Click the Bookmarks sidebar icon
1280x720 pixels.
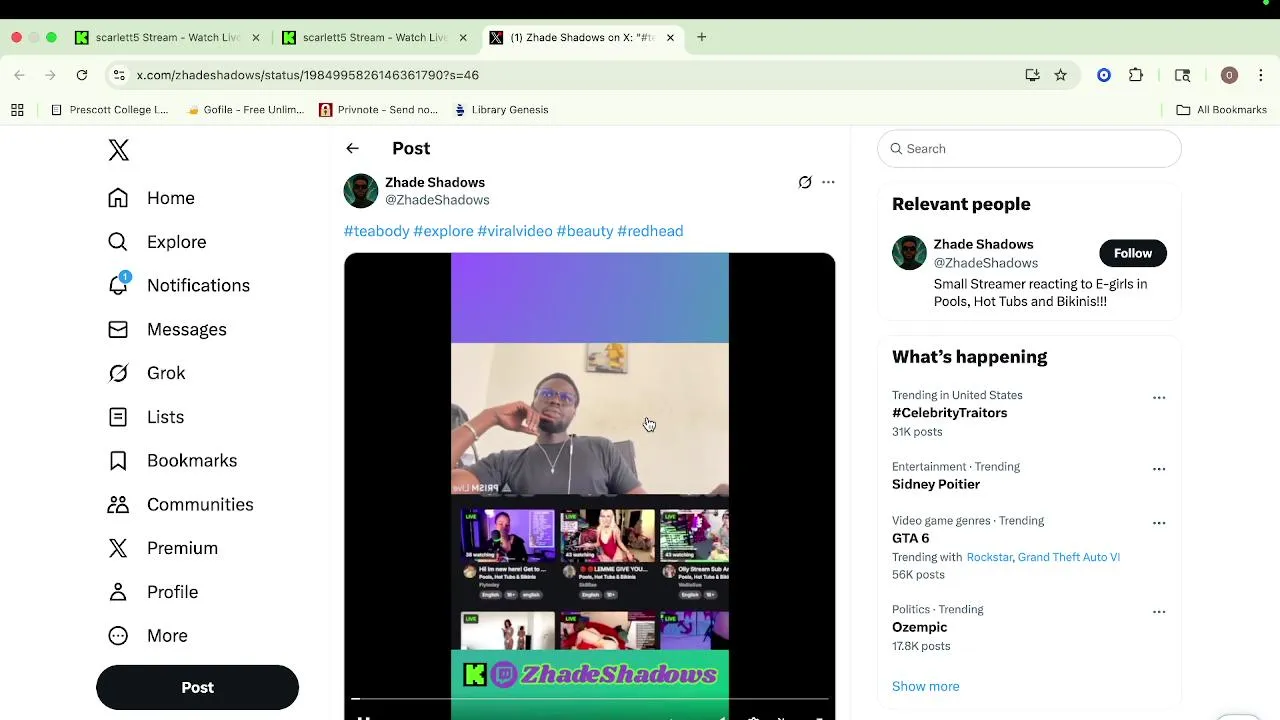[118, 461]
